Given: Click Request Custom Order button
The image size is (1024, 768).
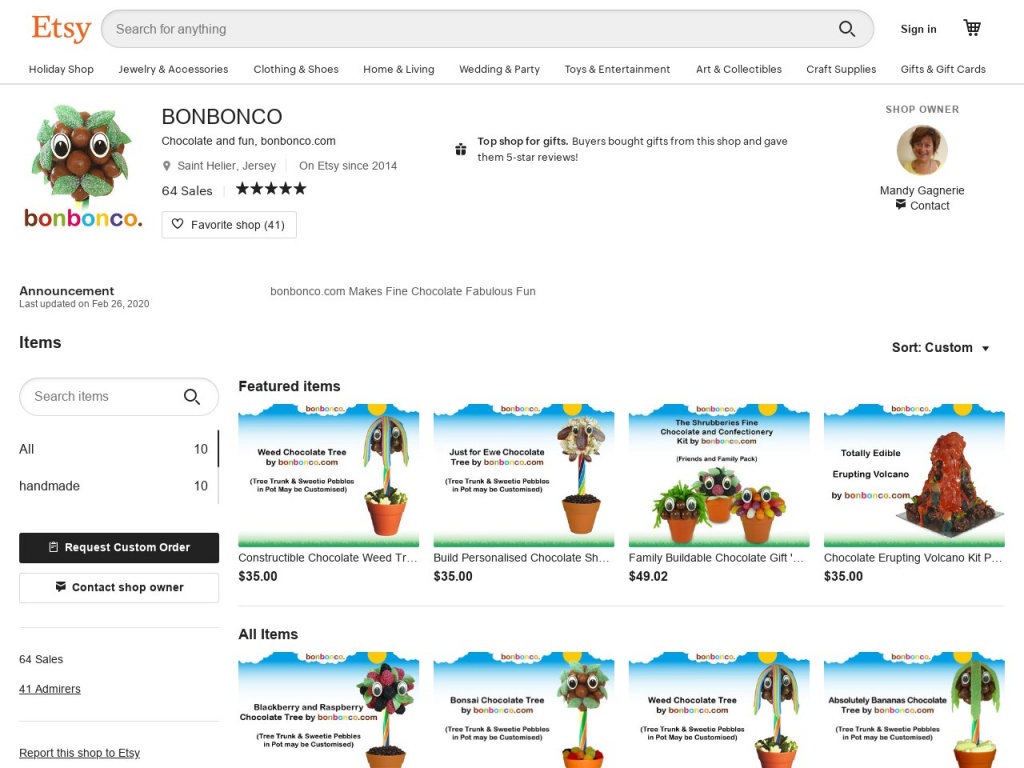Looking at the screenshot, I should tap(119, 547).
